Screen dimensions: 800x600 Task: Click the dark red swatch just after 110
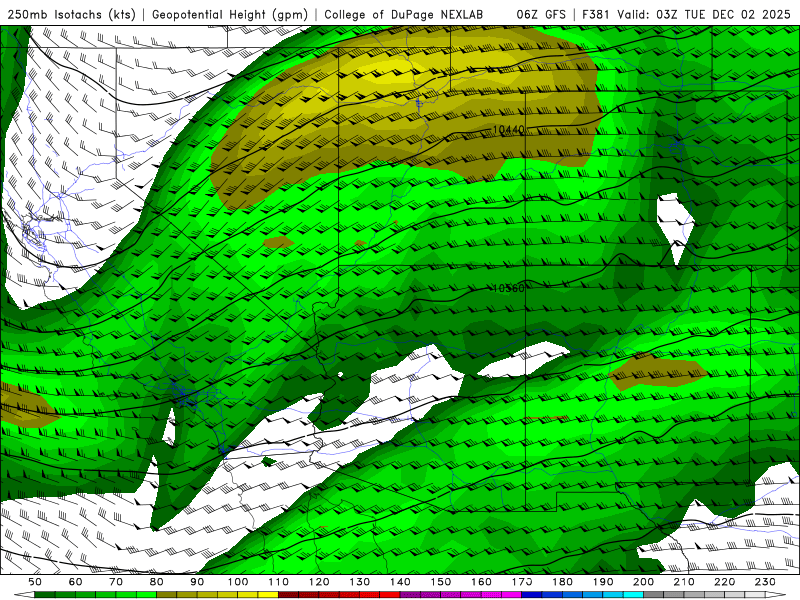(x=288, y=595)
